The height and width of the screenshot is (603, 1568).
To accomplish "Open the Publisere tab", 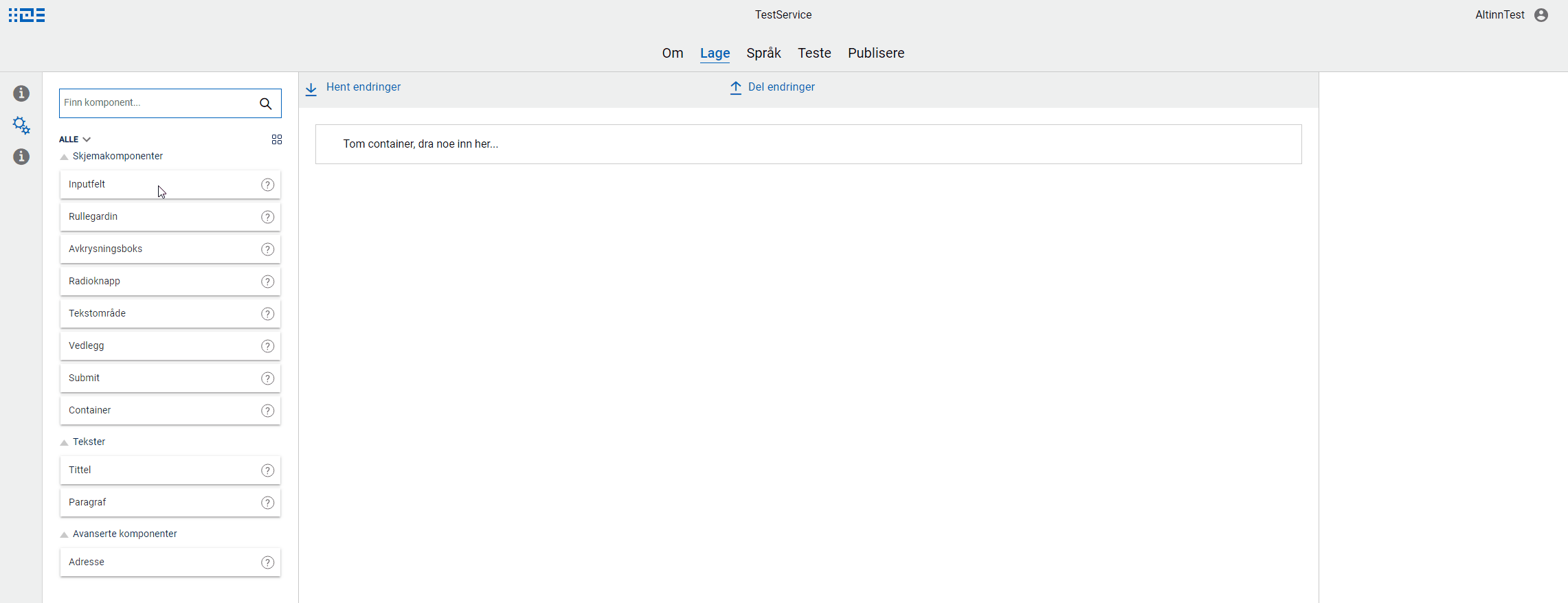I will tap(876, 53).
